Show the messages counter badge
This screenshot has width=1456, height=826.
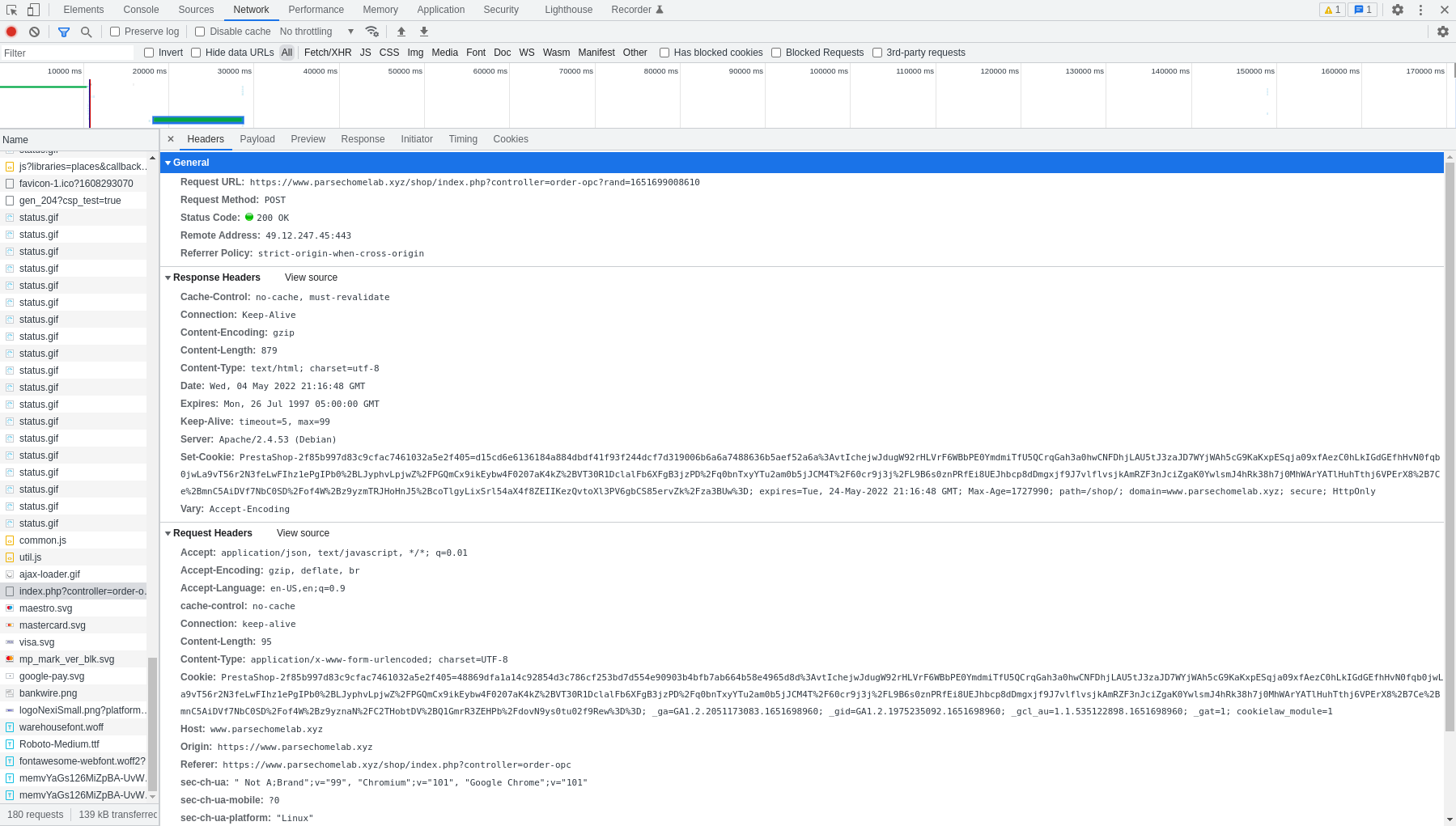pos(1363,10)
